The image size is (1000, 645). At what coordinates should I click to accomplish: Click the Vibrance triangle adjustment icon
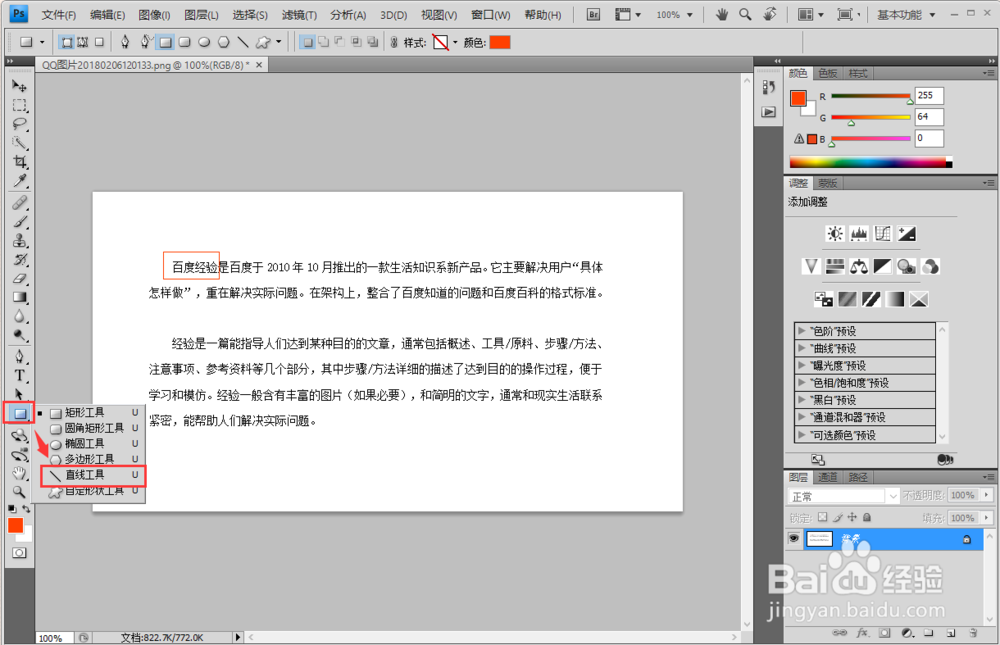(x=811, y=266)
